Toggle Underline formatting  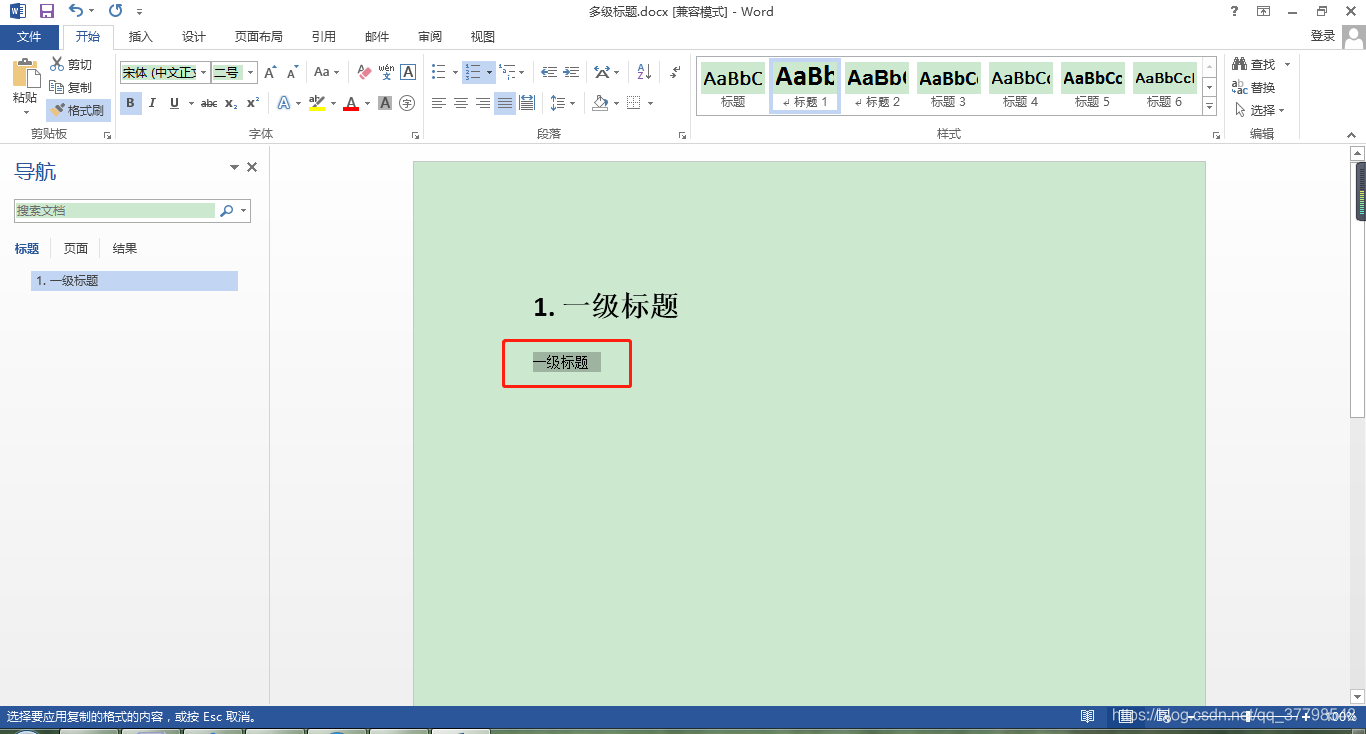point(174,103)
